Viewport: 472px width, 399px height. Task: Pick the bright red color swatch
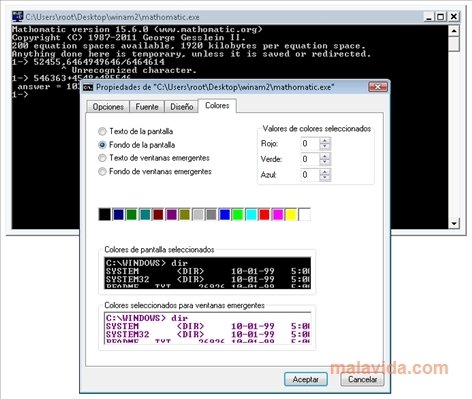point(264,214)
